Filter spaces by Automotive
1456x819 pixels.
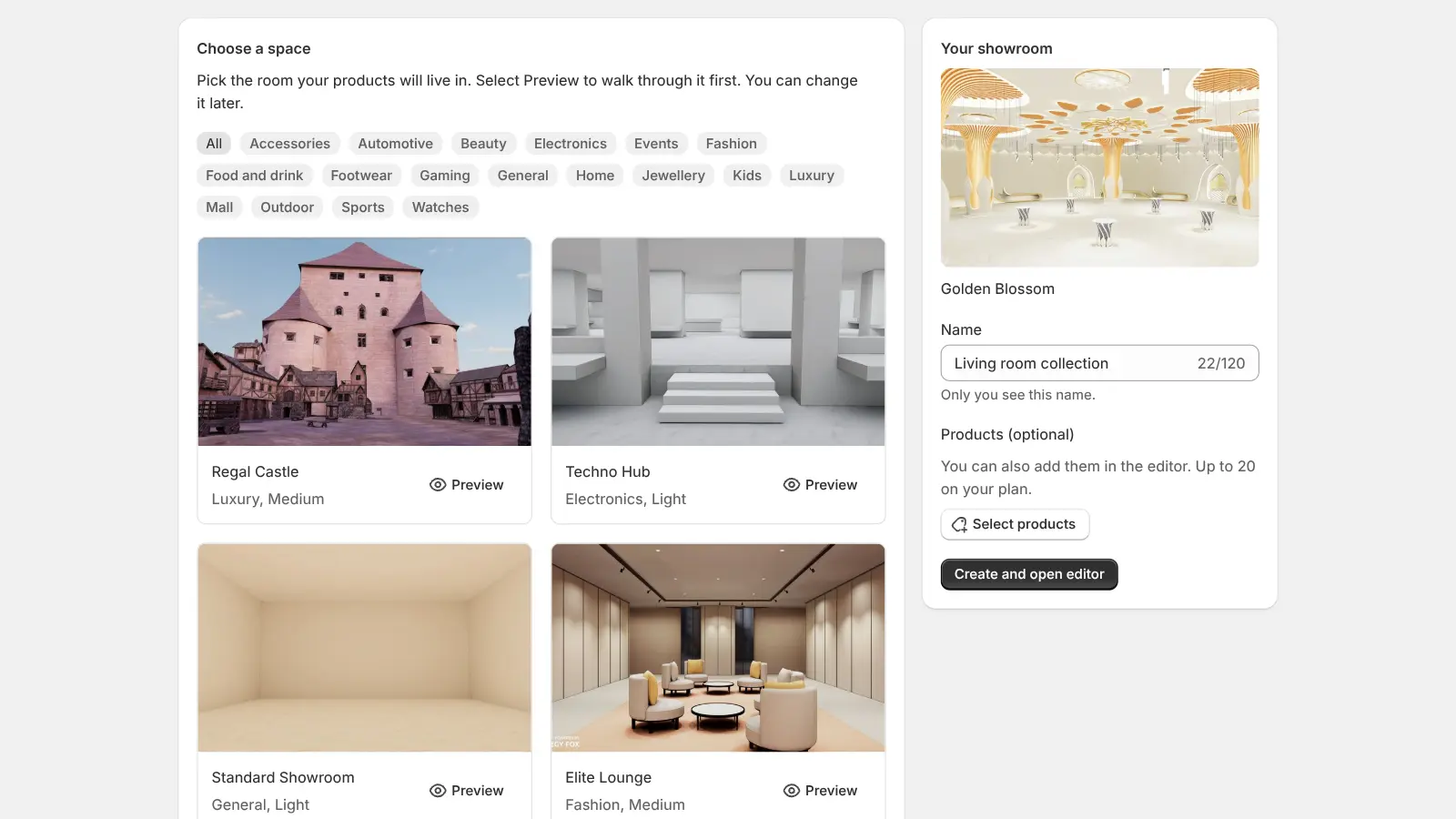[395, 144]
